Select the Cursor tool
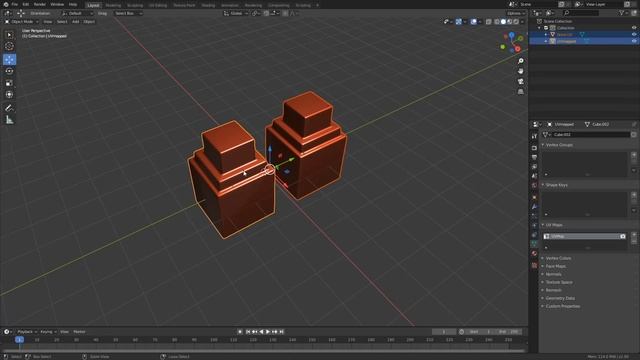Viewport: 640px width, 360px height. click(x=9, y=47)
